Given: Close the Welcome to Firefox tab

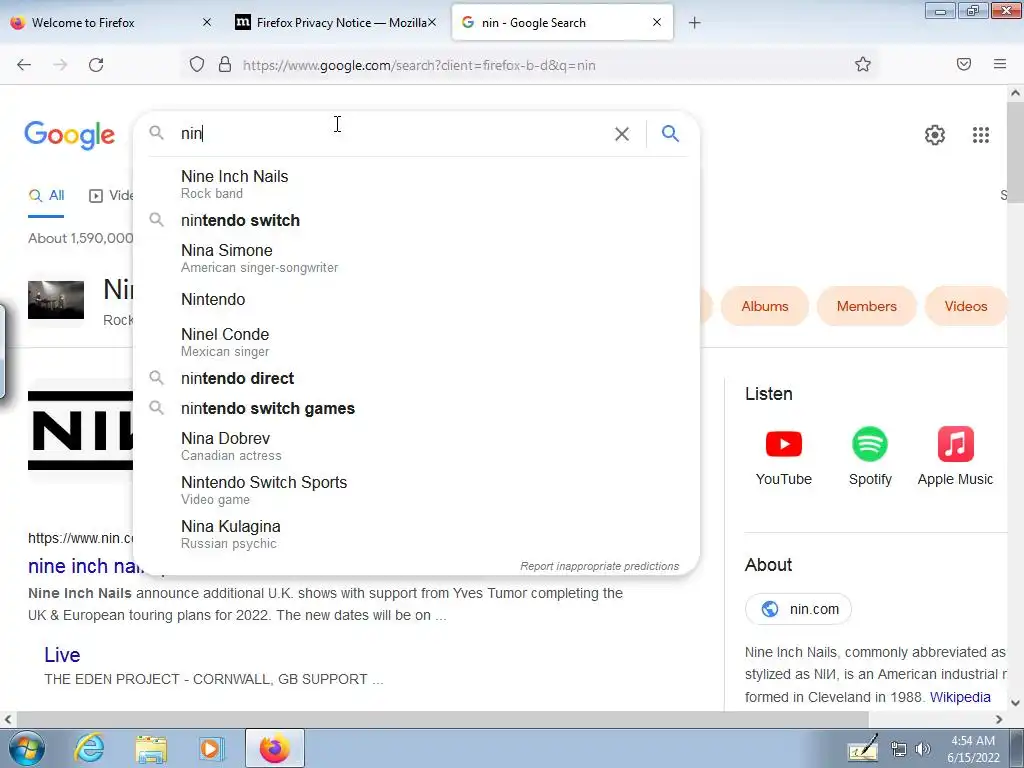Looking at the screenshot, I should pos(207,22).
